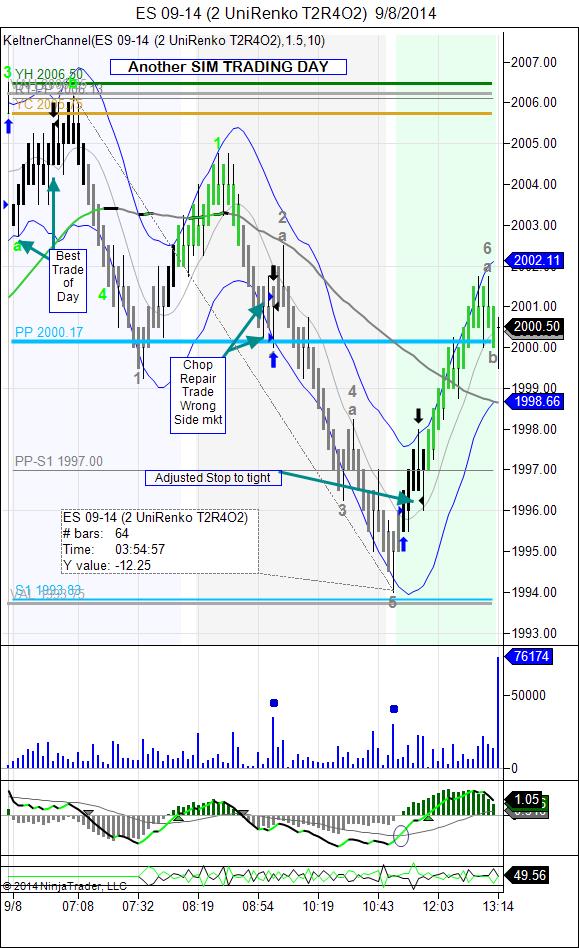Click the 08:54 time axis label
Viewport: 579px width, 948px height.
tap(257, 906)
